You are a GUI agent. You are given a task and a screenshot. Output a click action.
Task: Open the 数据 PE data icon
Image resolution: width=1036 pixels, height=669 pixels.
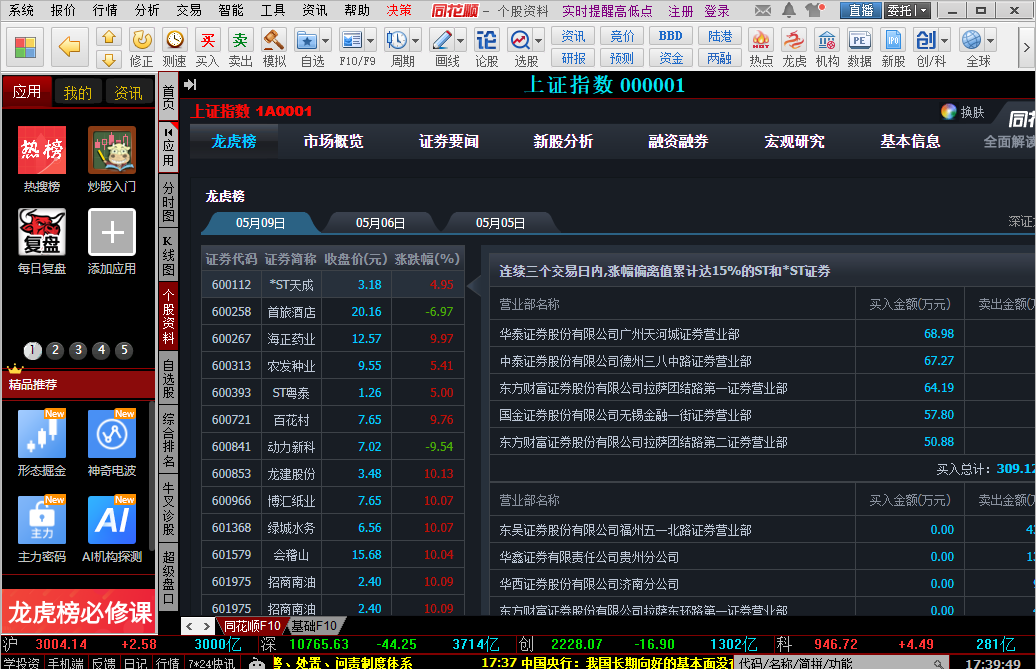click(x=860, y=48)
